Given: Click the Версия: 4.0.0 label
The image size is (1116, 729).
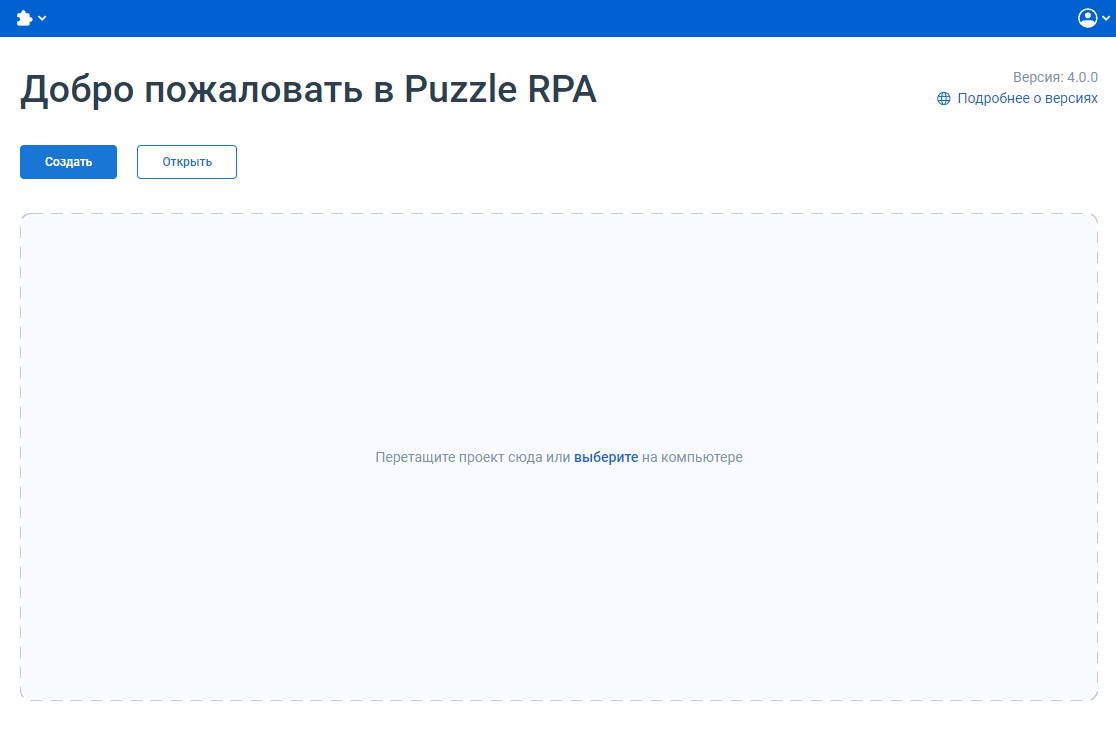Looking at the screenshot, I should tap(1055, 77).
